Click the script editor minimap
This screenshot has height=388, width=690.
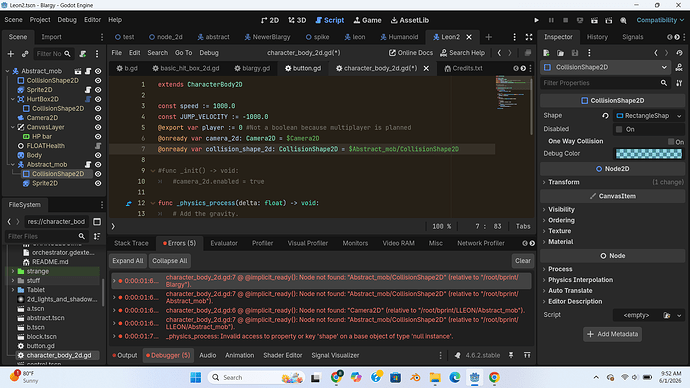tap(513, 93)
